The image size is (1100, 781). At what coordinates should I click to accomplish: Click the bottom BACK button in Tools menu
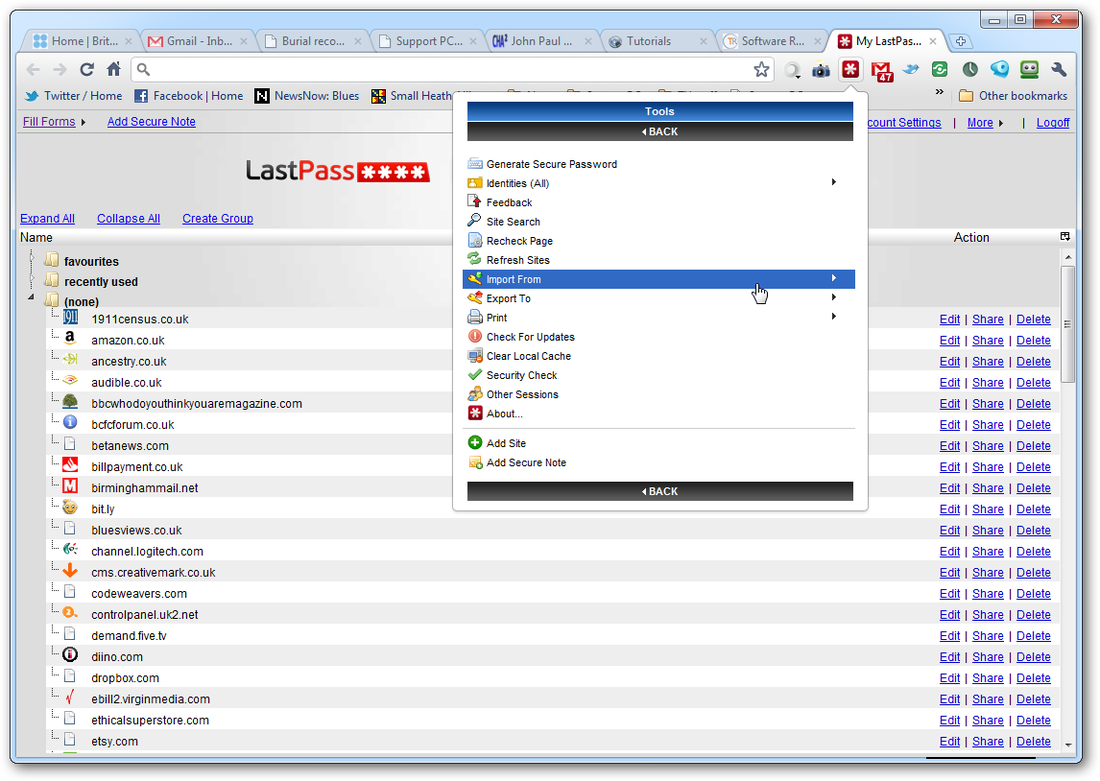click(x=659, y=491)
